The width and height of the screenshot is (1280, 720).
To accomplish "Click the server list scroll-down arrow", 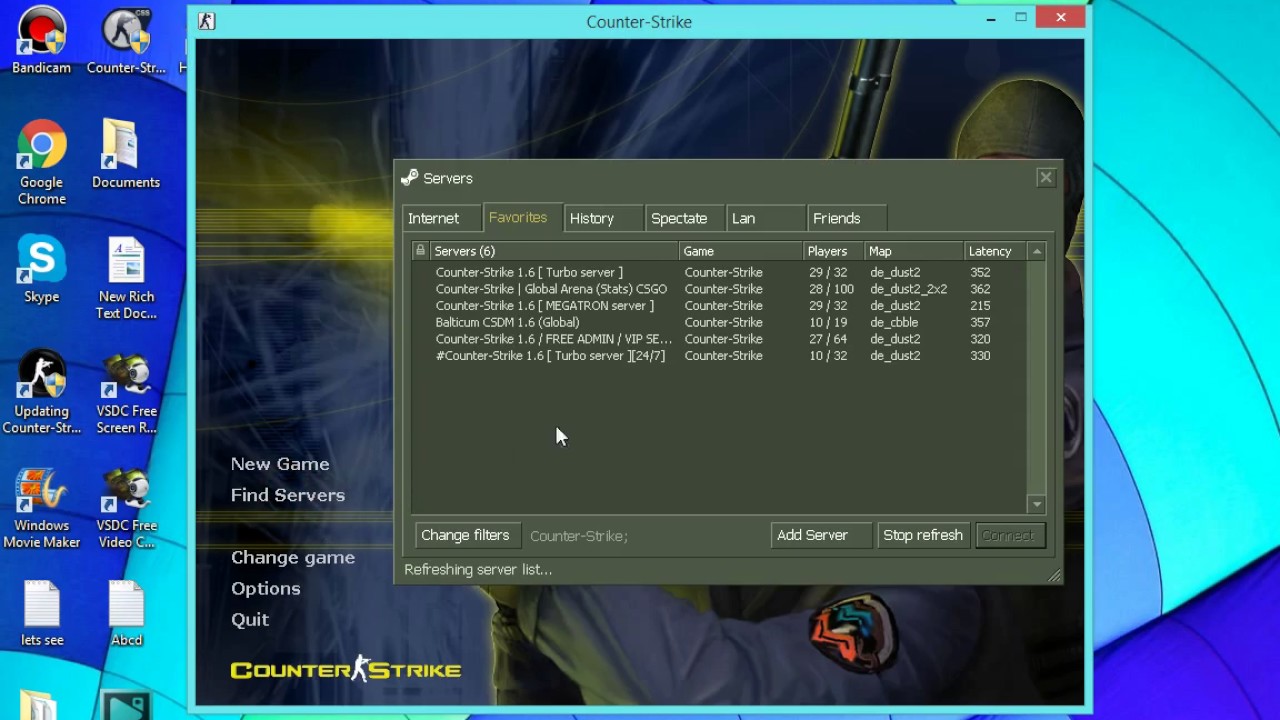I will tap(1037, 505).
